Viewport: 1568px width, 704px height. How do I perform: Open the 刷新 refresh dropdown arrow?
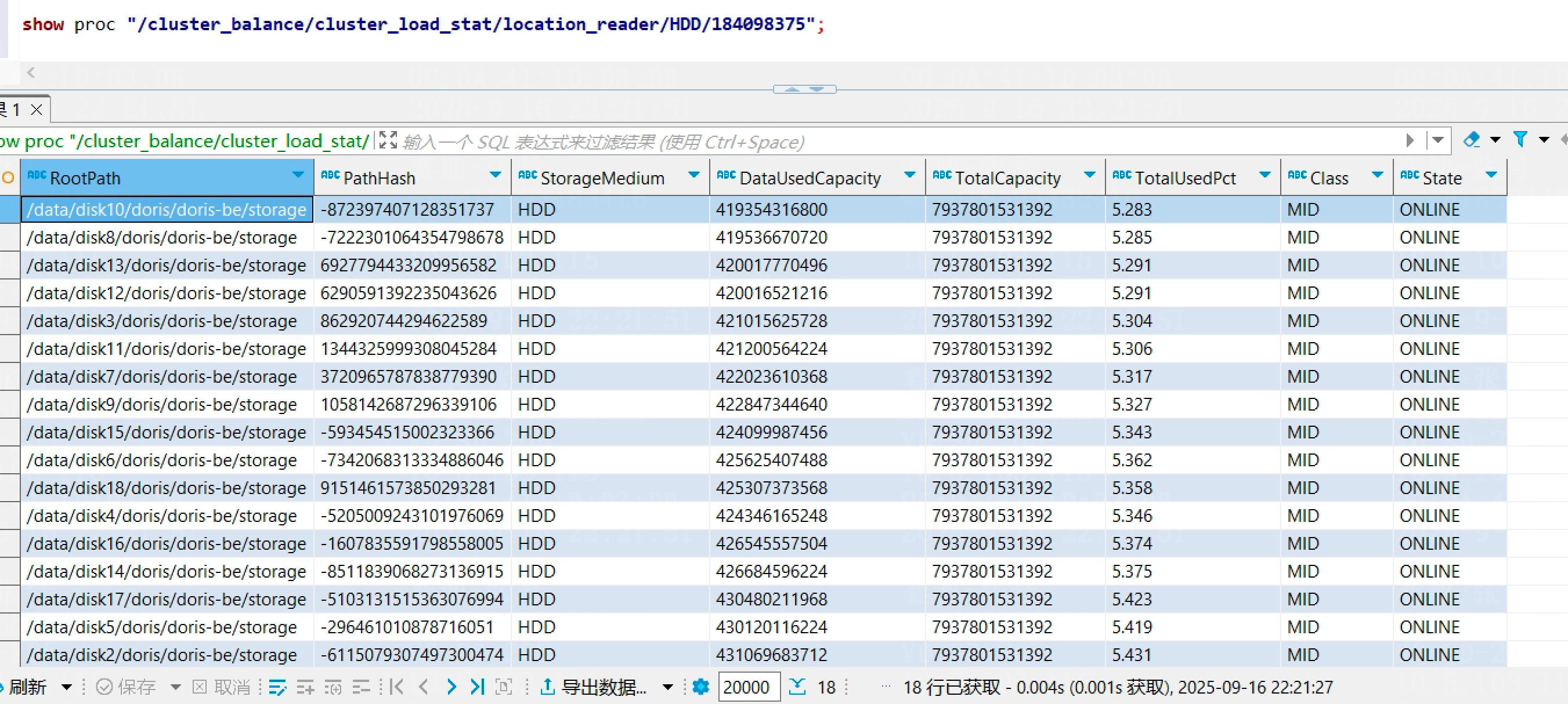click(66, 688)
